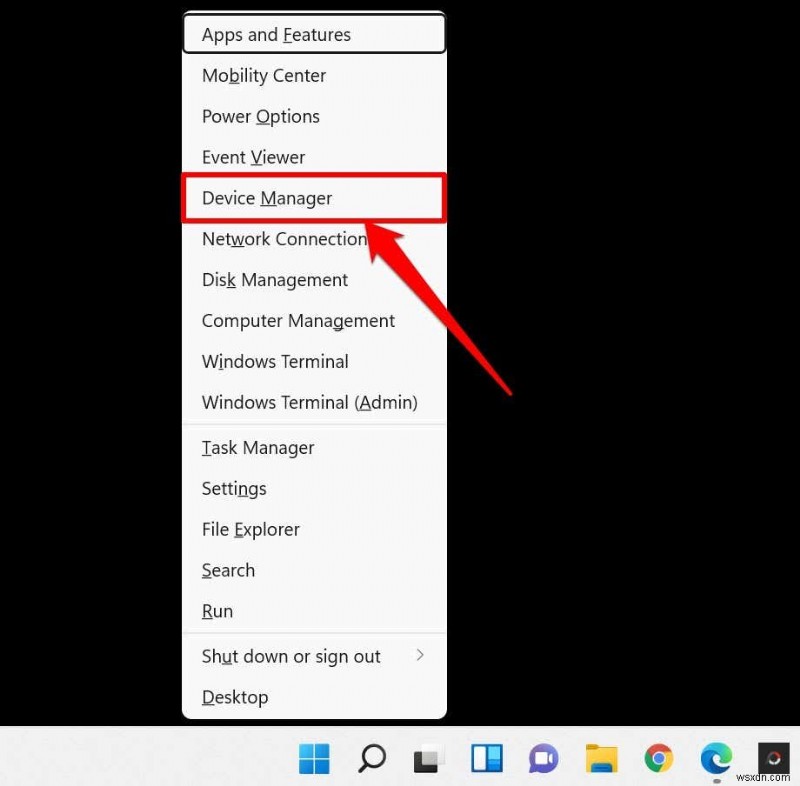Open Task View from the taskbar
This screenshot has height=786, width=800.
pos(428,760)
